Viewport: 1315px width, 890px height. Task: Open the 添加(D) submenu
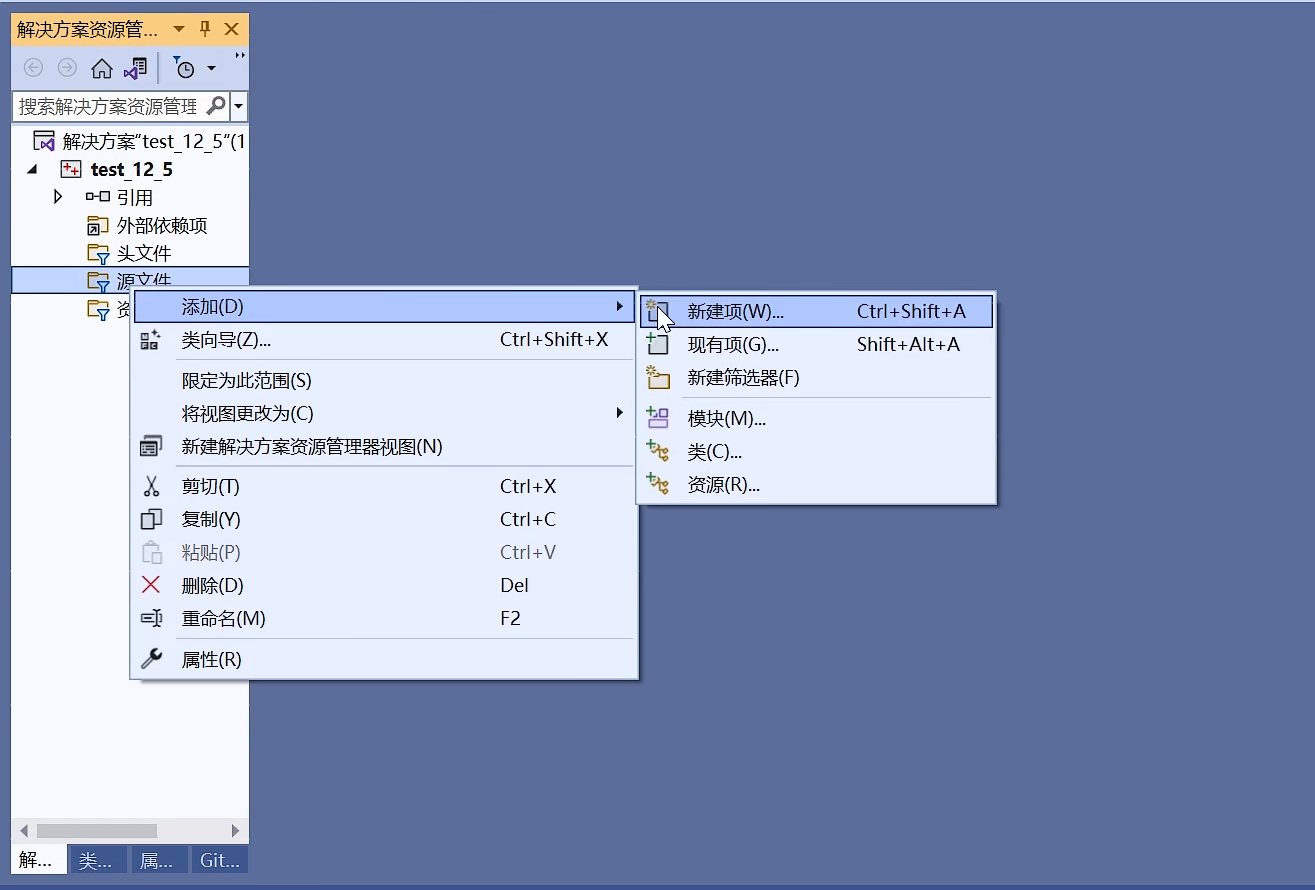point(384,306)
